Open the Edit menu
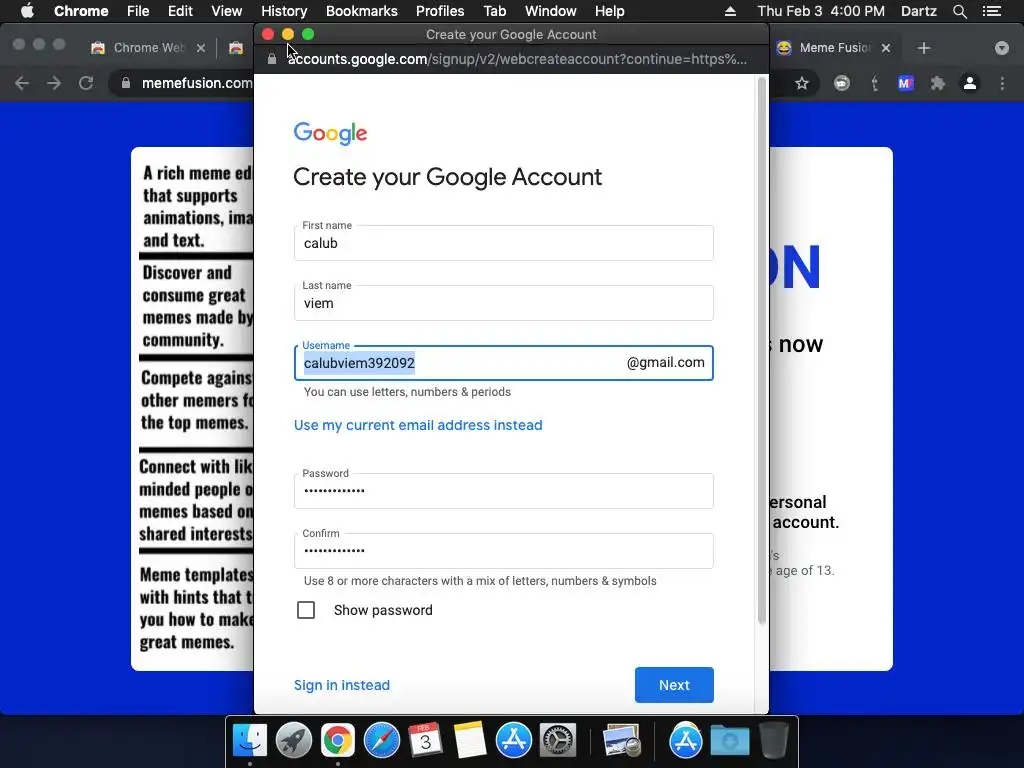The width and height of the screenshot is (1024, 768). coord(180,11)
